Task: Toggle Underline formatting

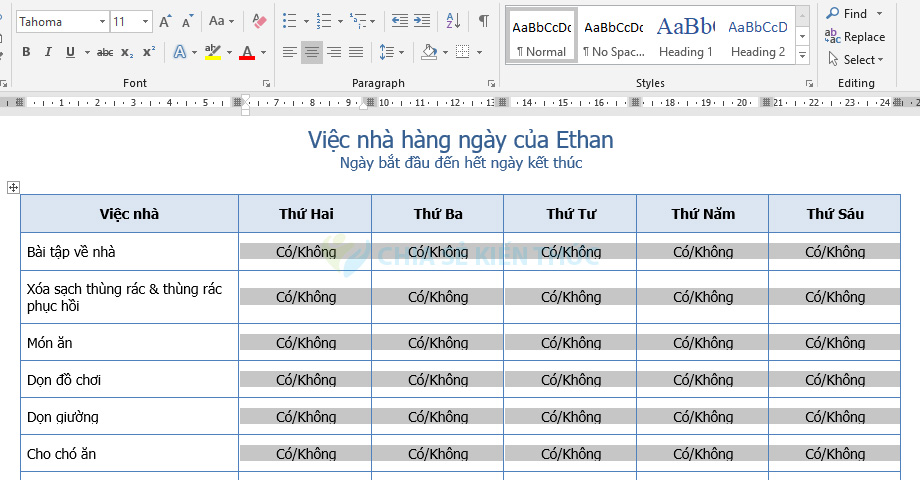Action: 70,52
